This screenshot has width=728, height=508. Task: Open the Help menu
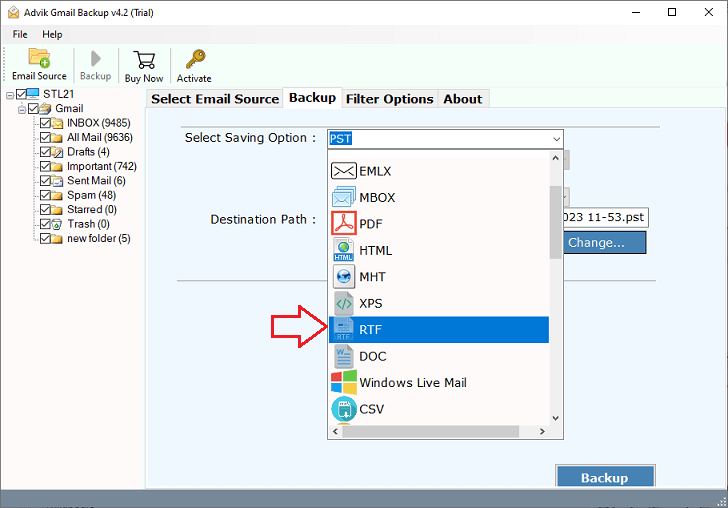point(52,34)
